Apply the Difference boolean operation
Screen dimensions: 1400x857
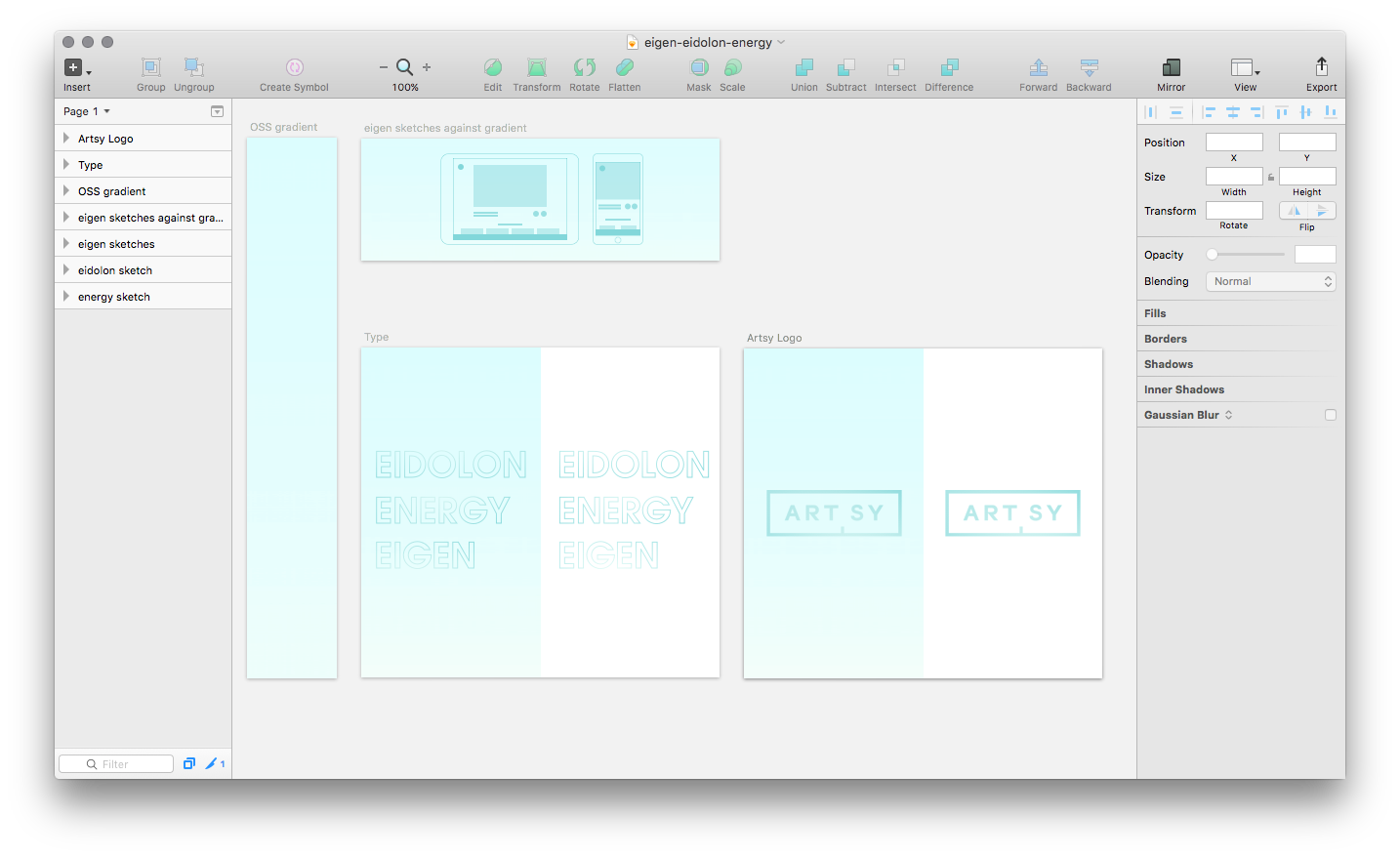(x=949, y=67)
